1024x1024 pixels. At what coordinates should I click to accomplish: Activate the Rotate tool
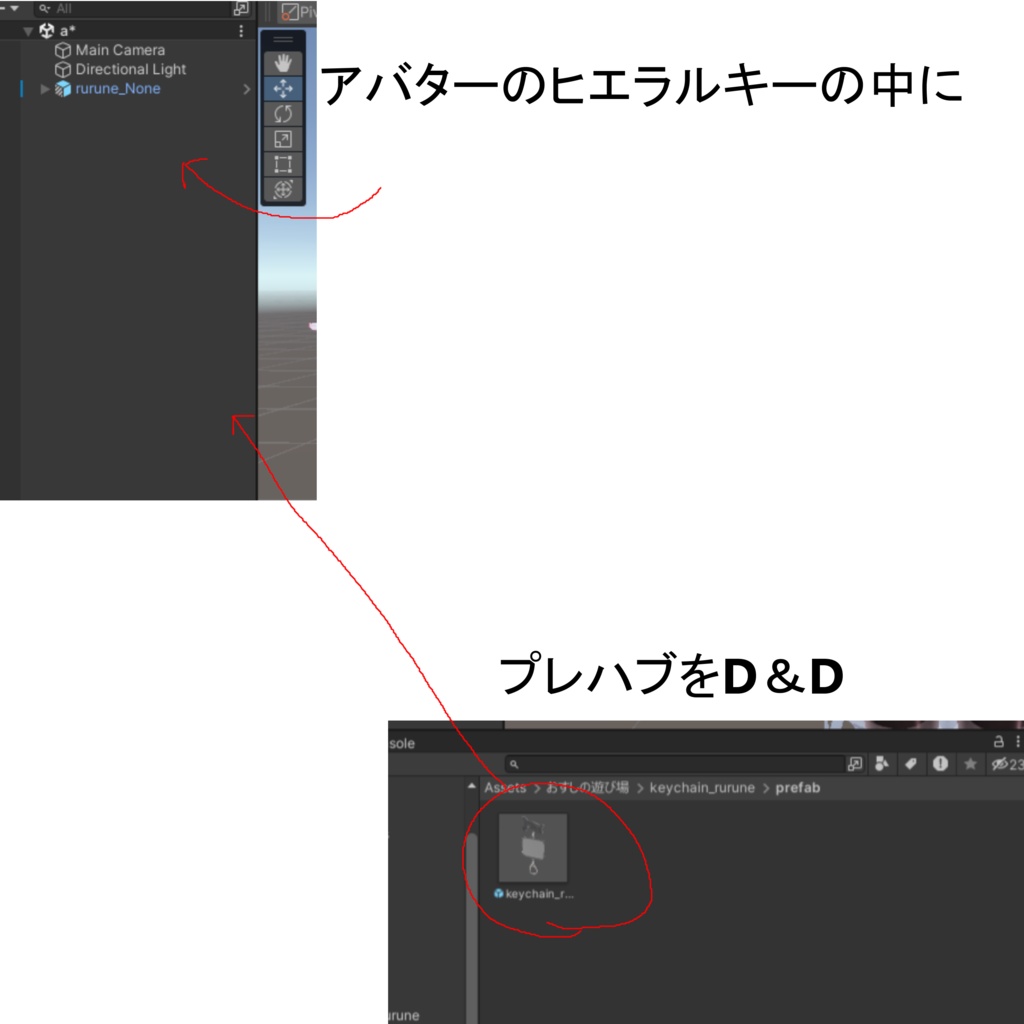coord(282,113)
